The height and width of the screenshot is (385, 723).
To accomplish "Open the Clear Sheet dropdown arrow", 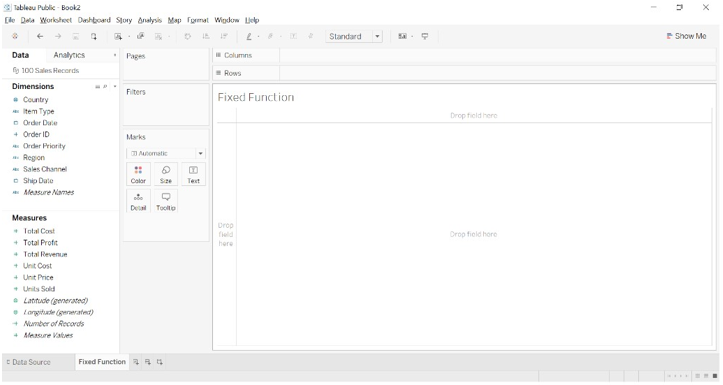I will pos(169,36).
